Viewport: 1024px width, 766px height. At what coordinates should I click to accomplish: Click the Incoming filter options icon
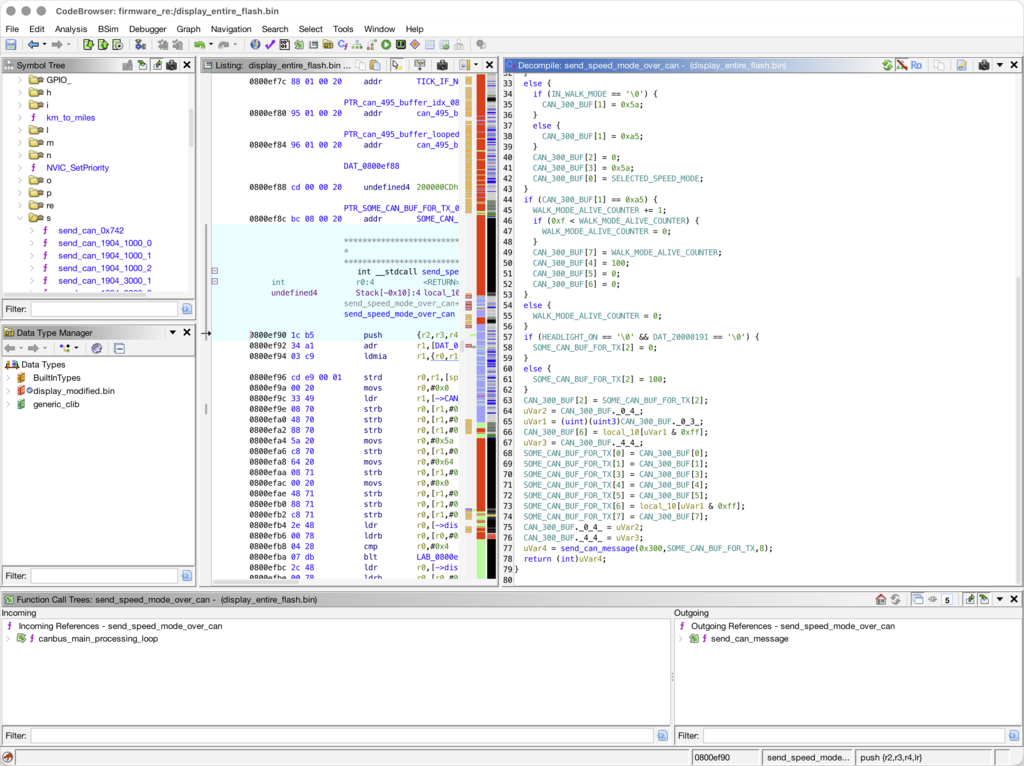[662, 735]
